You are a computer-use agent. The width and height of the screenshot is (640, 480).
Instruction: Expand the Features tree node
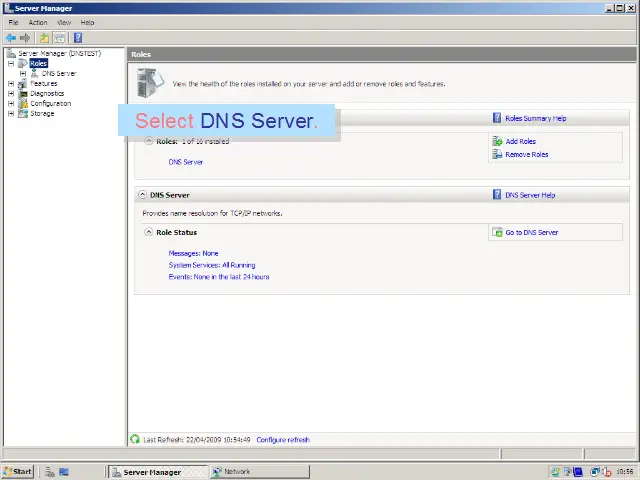coord(11,84)
